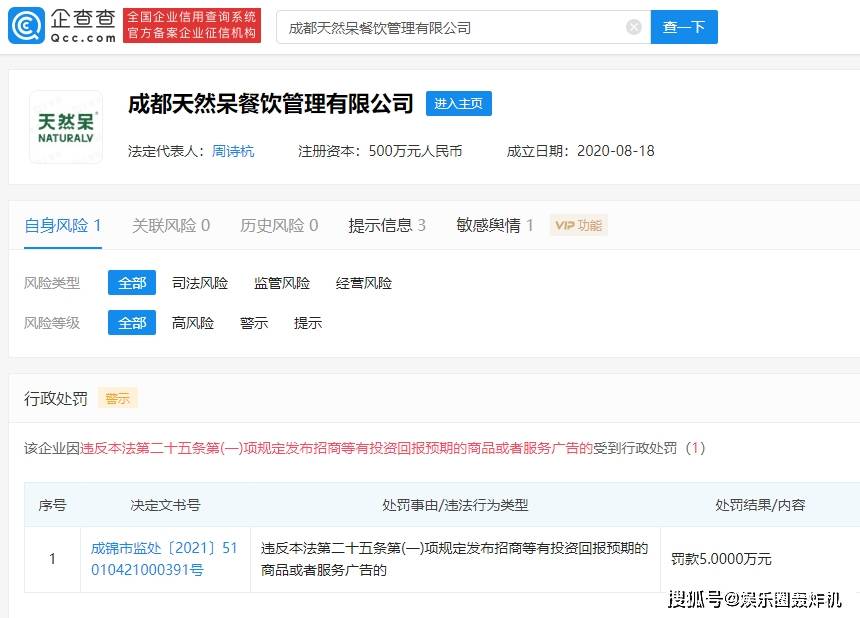Click the 处罚结果/内容 column header

pyautogui.click(x=760, y=505)
